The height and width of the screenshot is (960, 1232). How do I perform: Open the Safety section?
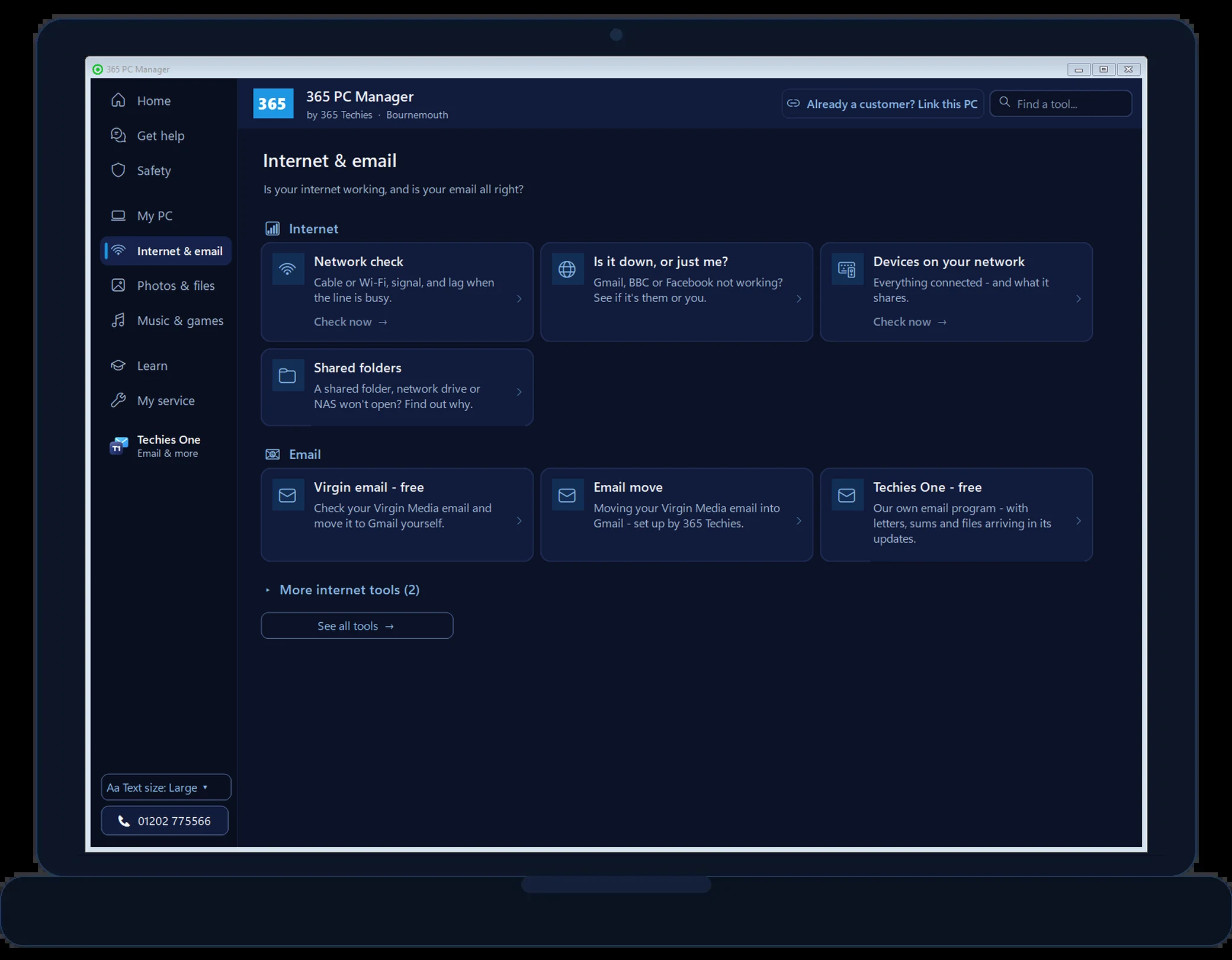click(x=165, y=171)
